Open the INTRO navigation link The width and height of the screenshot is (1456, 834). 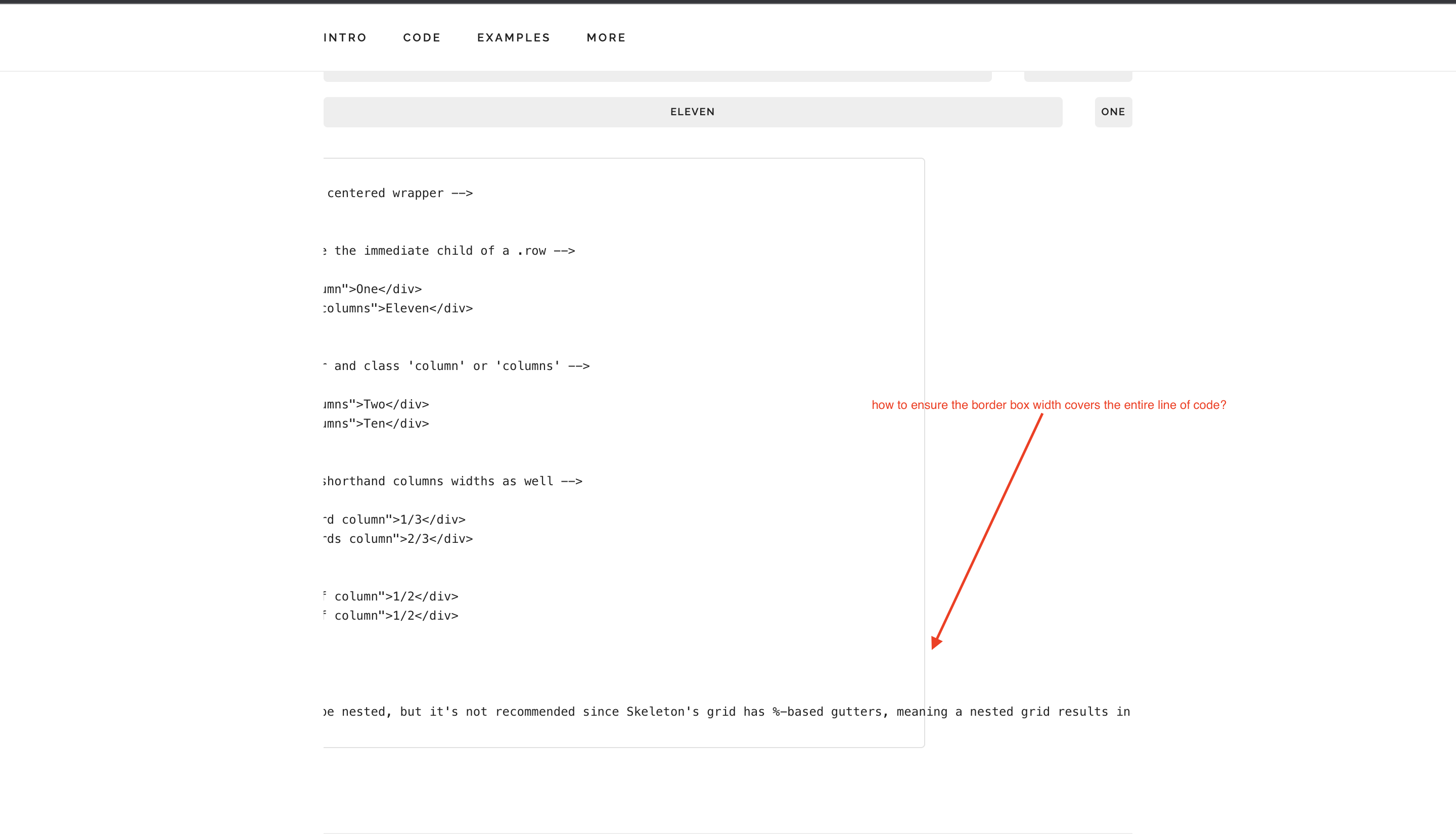(345, 38)
